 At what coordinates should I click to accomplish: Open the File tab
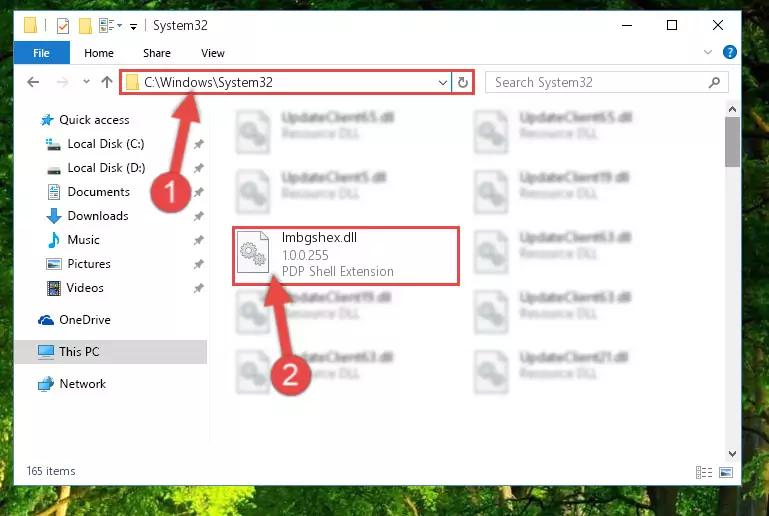(x=42, y=53)
